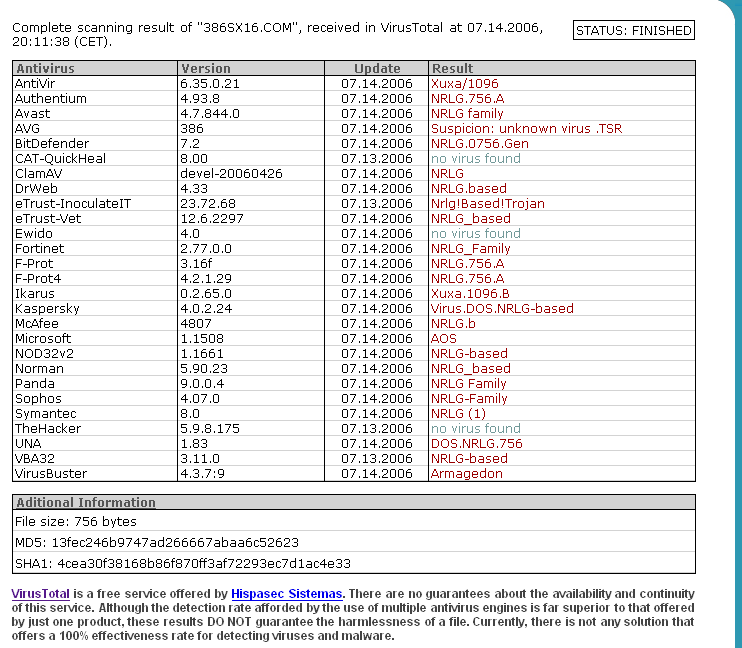Click the Kaspersky antivirus name
Image resolution: width=742 pixels, height=648 pixels.
47,309
